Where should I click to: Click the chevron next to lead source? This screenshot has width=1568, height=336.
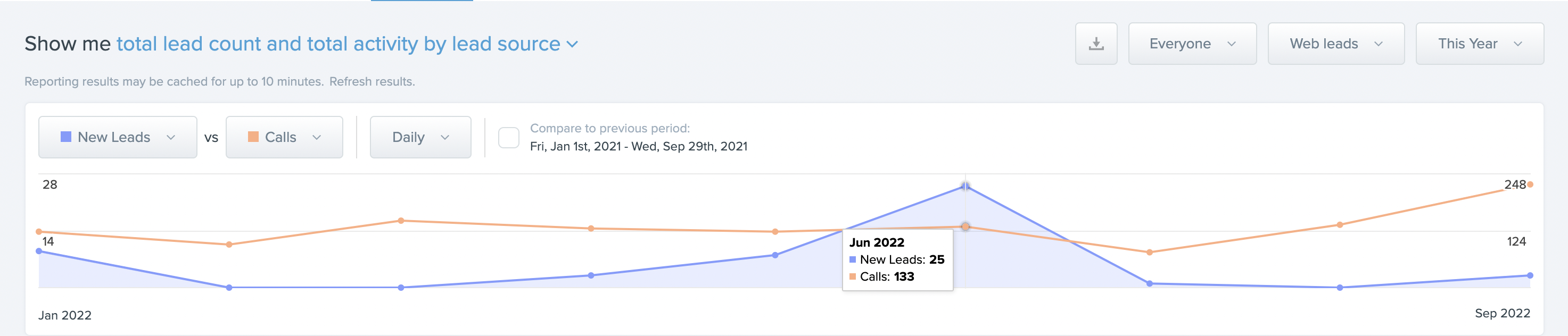572,44
